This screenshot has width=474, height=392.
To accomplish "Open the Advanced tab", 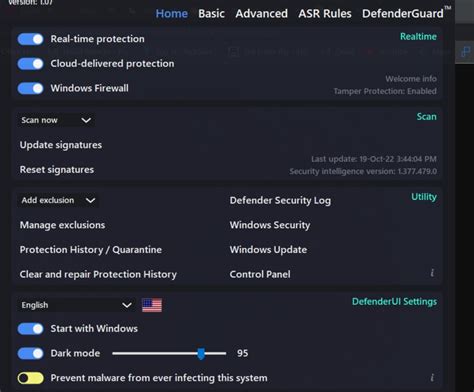I will point(261,14).
